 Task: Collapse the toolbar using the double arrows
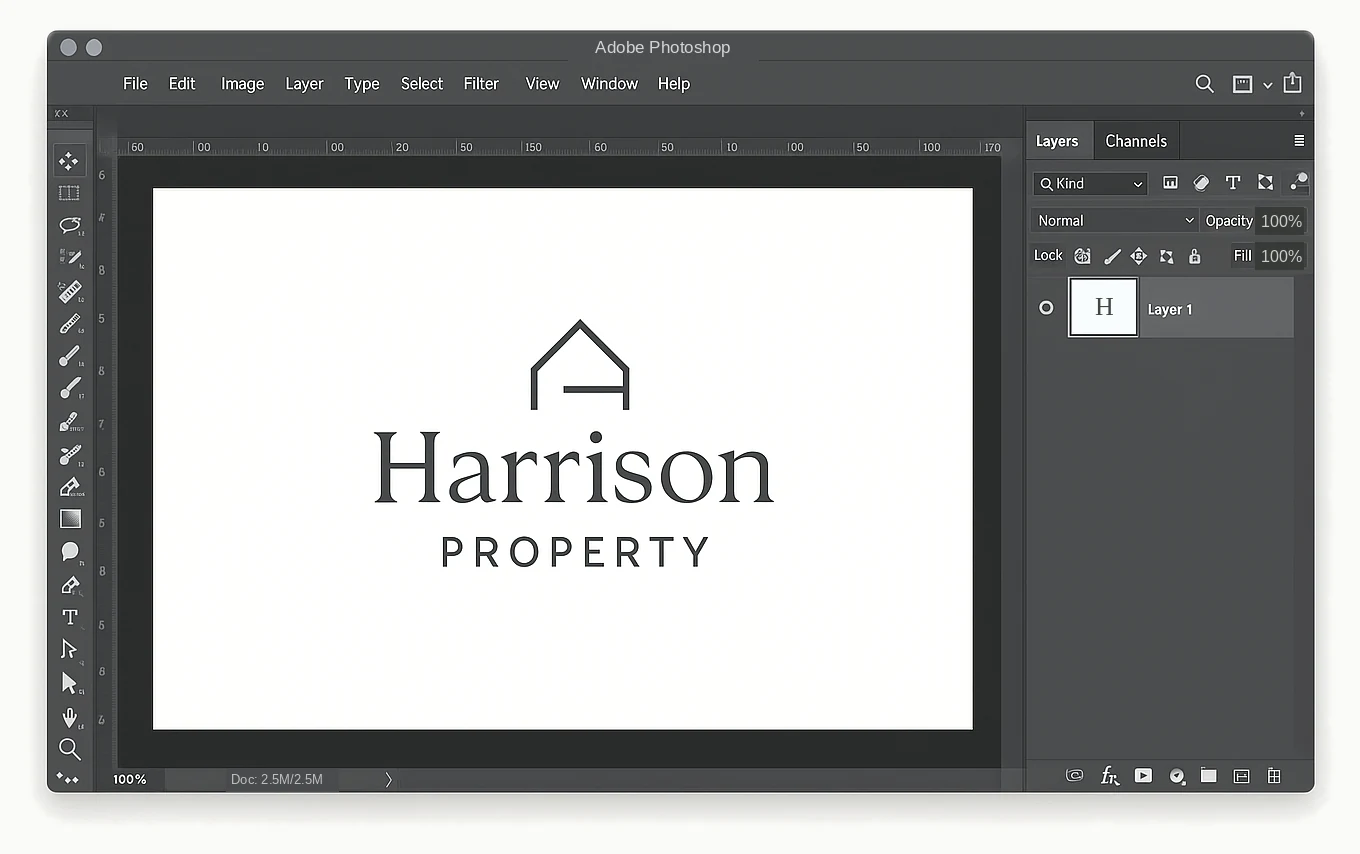pyautogui.click(x=61, y=114)
